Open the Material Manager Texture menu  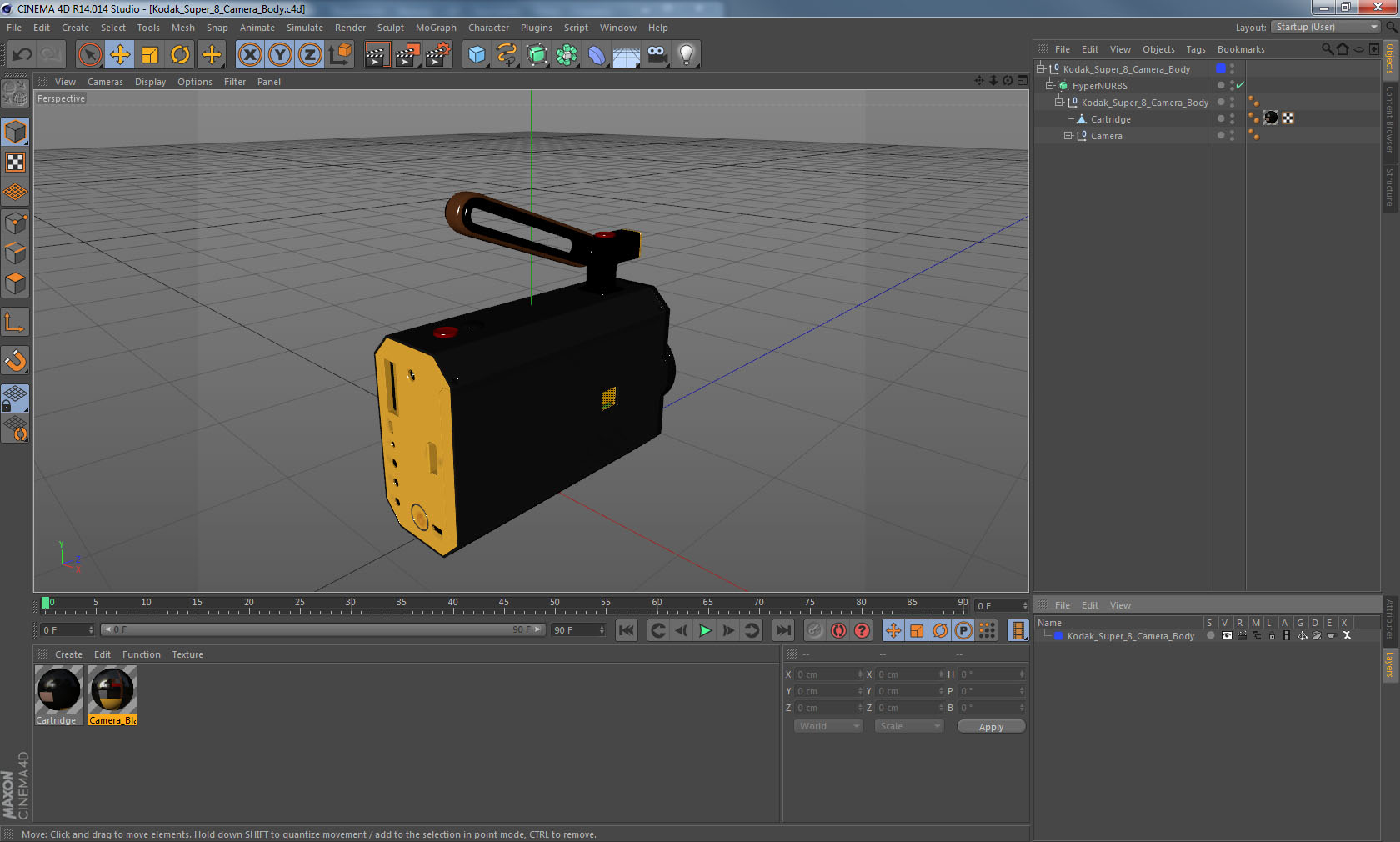(x=187, y=654)
